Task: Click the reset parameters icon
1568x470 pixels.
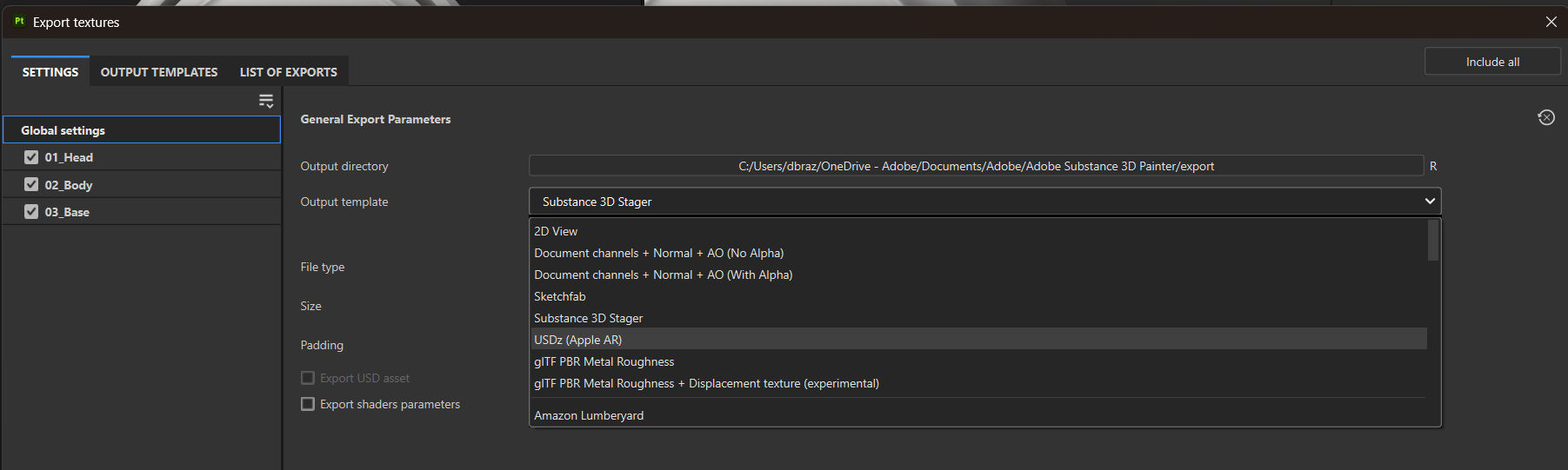Action: point(1545,117)
